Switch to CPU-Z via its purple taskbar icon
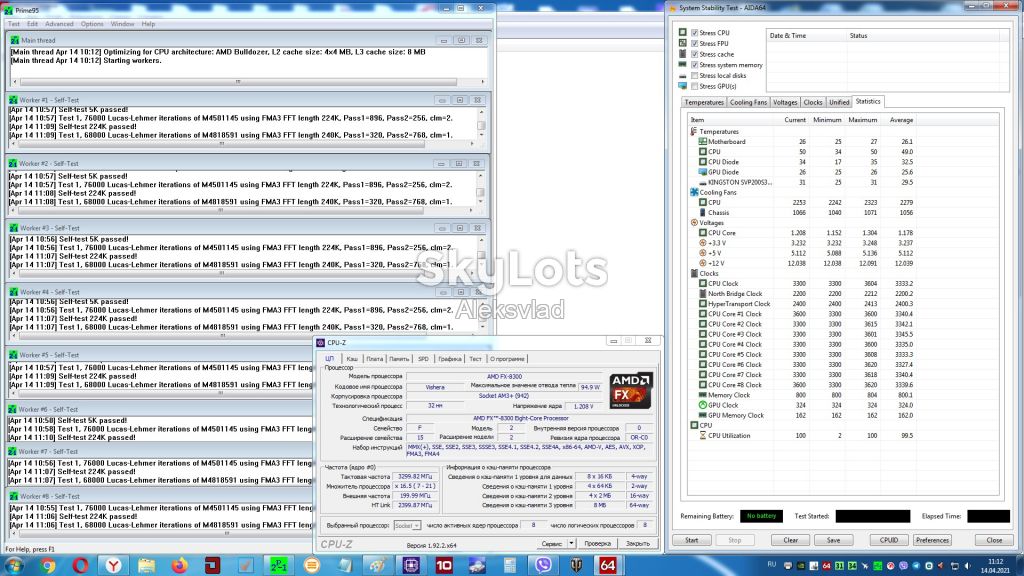The image size is (1024, 576). 411,565
